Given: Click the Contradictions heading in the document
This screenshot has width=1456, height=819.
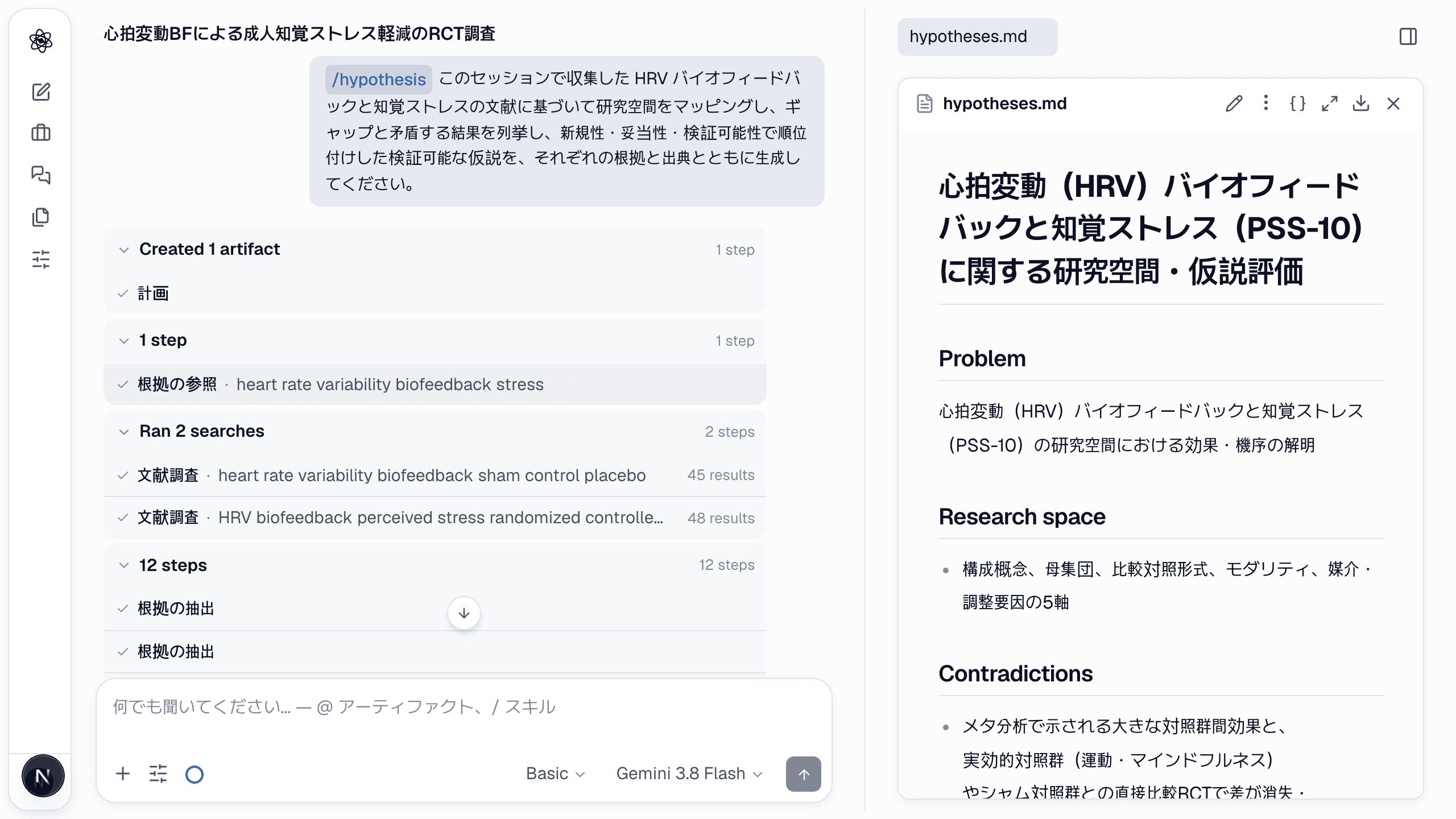Looking at the screenshot, I should (x=1016, y=673).
